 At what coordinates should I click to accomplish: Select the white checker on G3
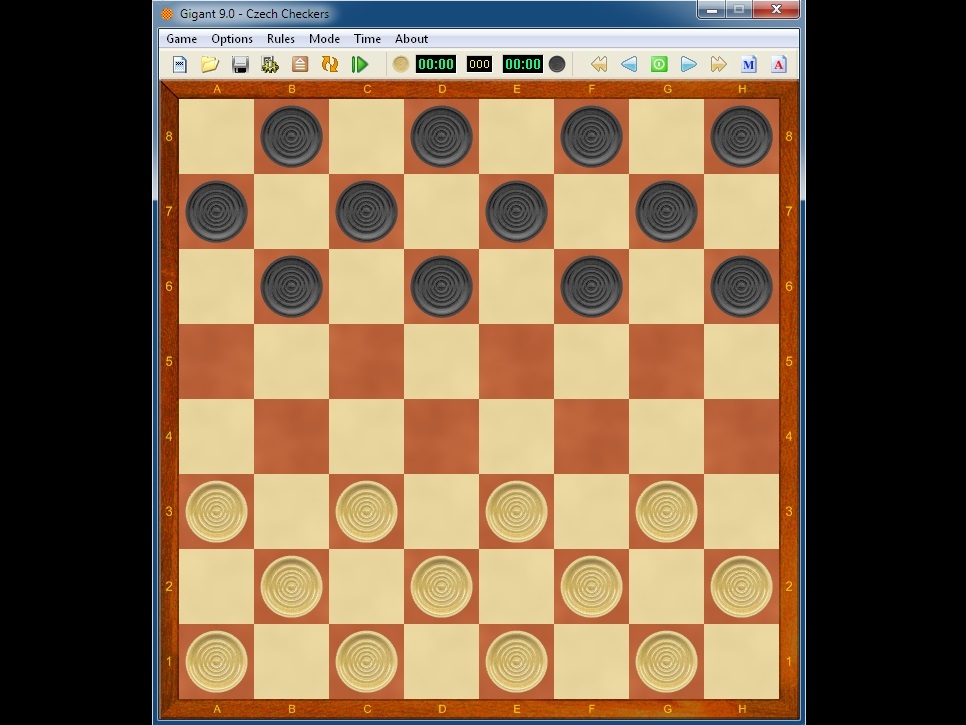[667, 511]
